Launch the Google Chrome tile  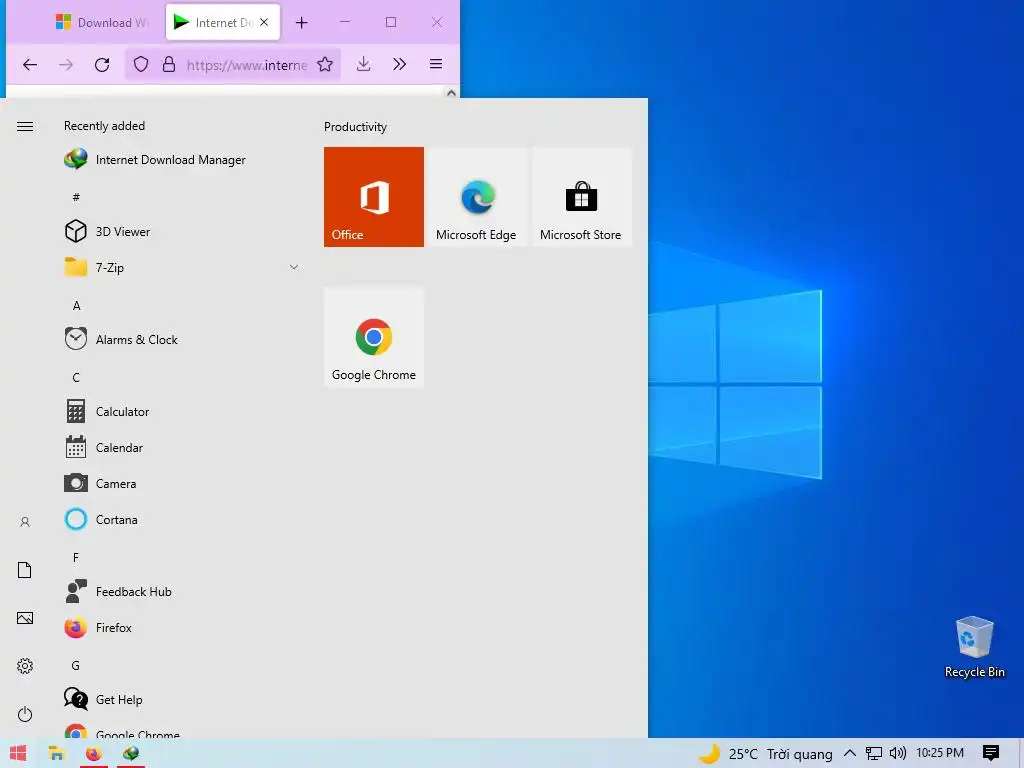374,337
